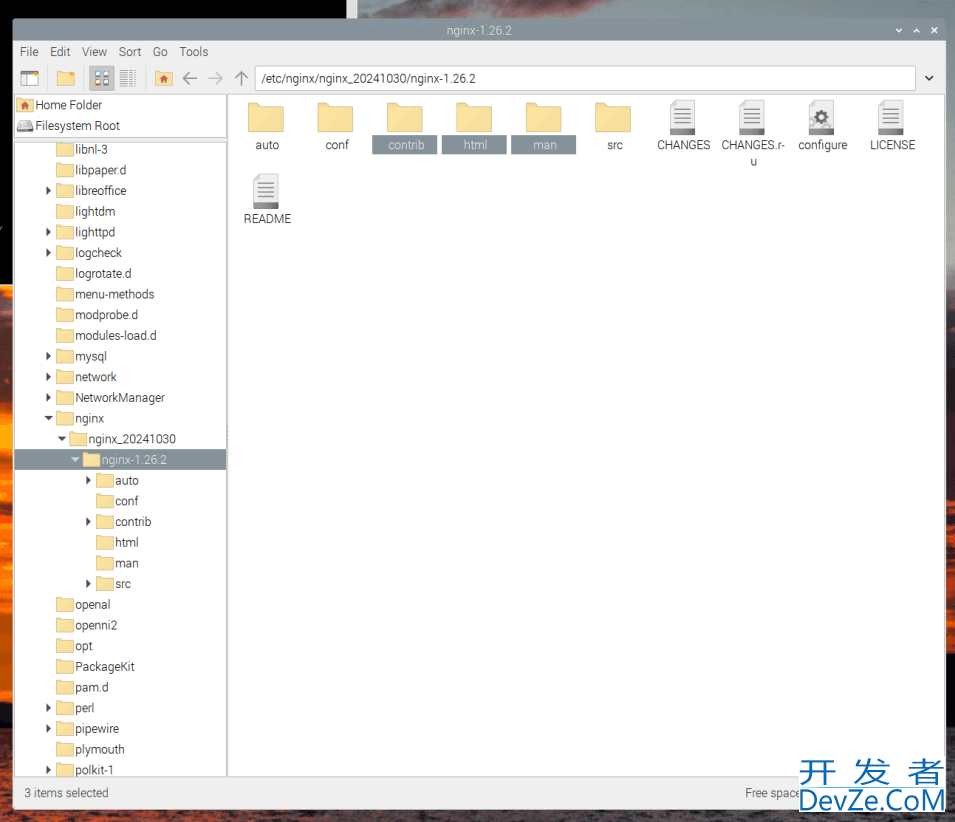Image resolution: width=955 pixels, height=822 pixels.
Task: Select logrotate.d in the directory tree
Action: (x=94, y=273)
